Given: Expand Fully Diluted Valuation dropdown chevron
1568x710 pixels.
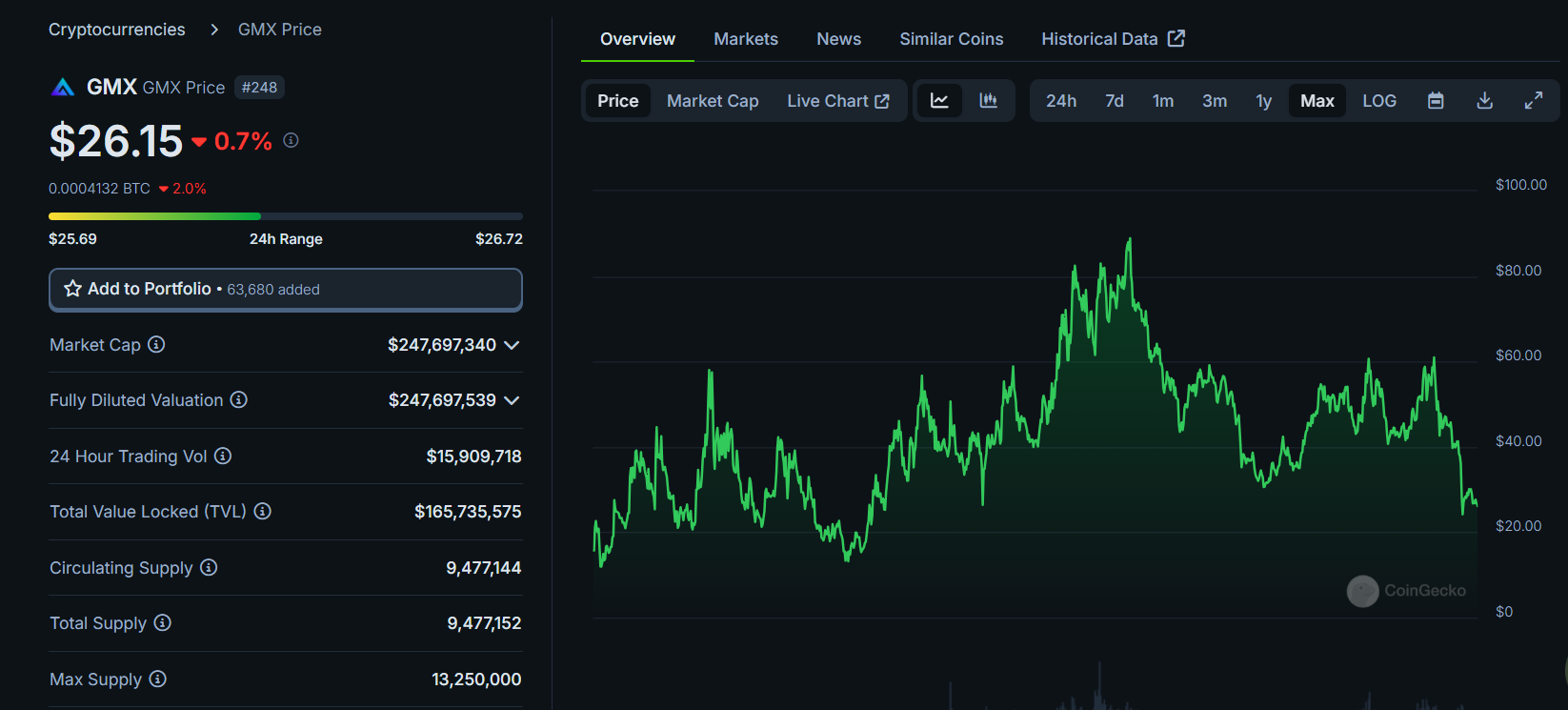Looking at the screenshot, I should coord(512,400).
